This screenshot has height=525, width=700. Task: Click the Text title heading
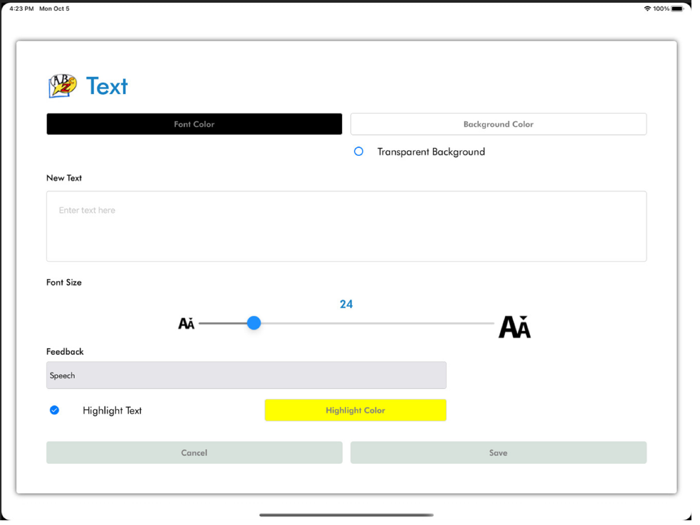(107, 86)
